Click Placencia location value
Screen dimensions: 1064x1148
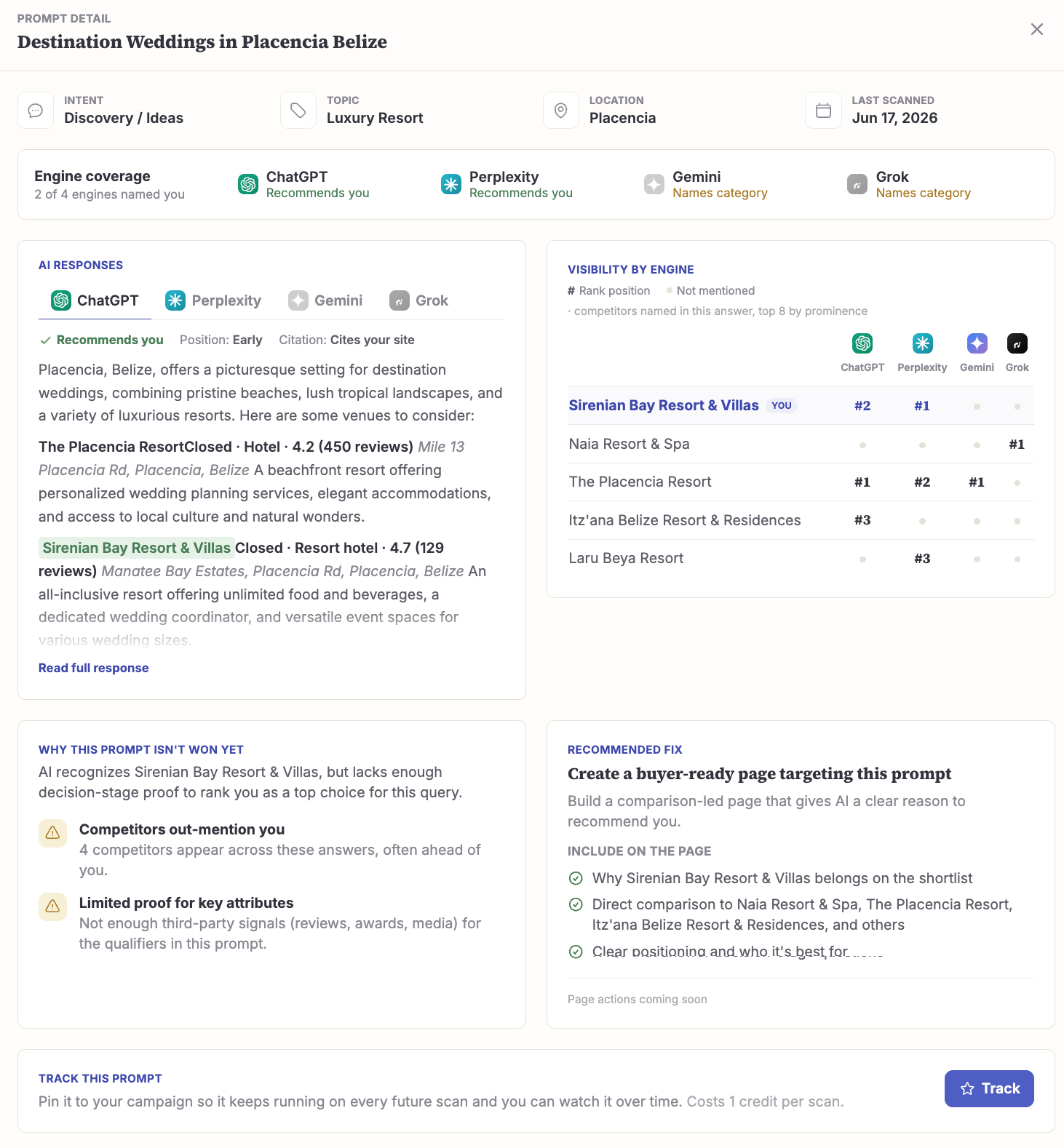pyautogui.click(x=623, y=118)
